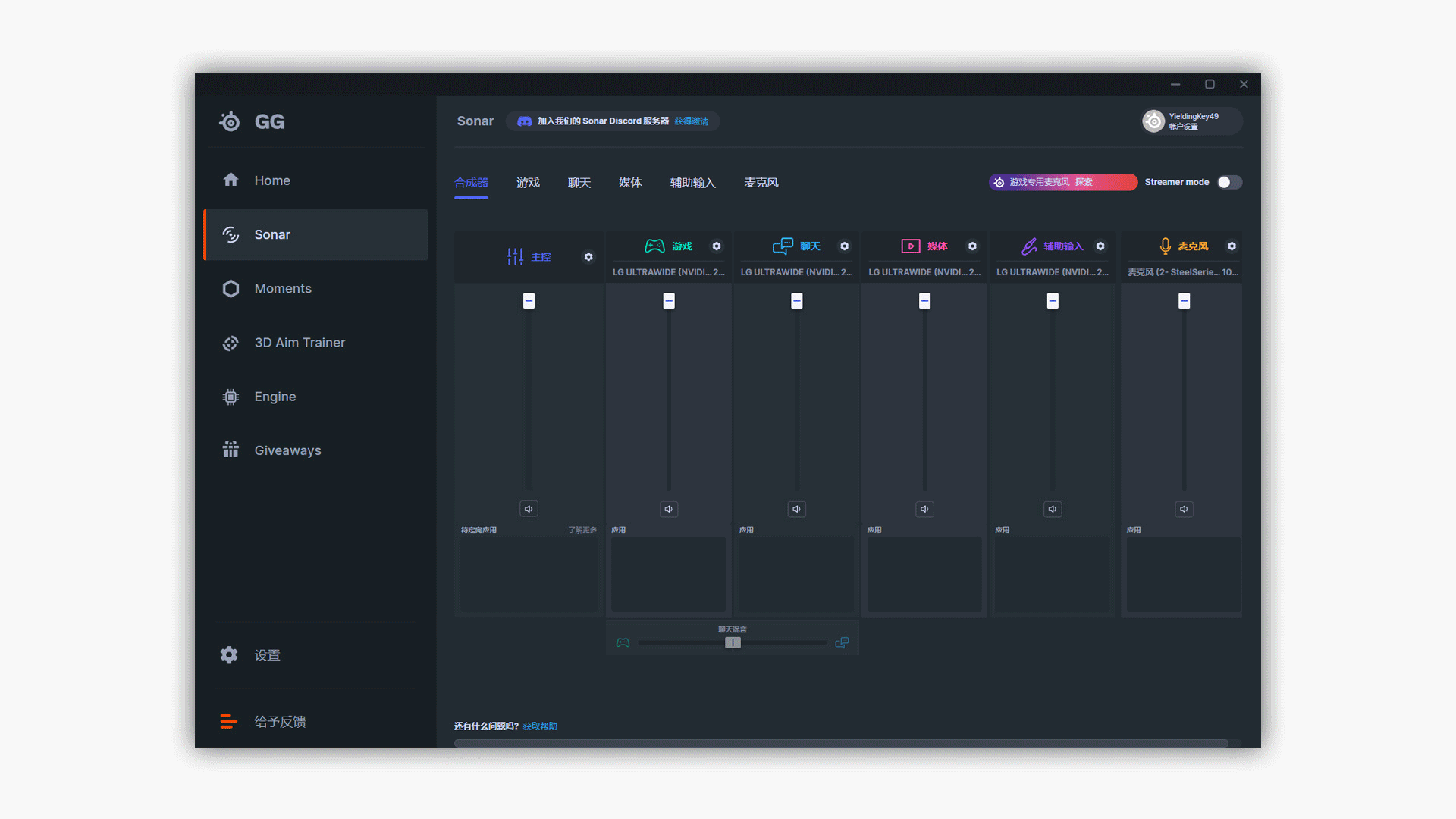Click the 主控 master volume slider handle

coord(529,301)
